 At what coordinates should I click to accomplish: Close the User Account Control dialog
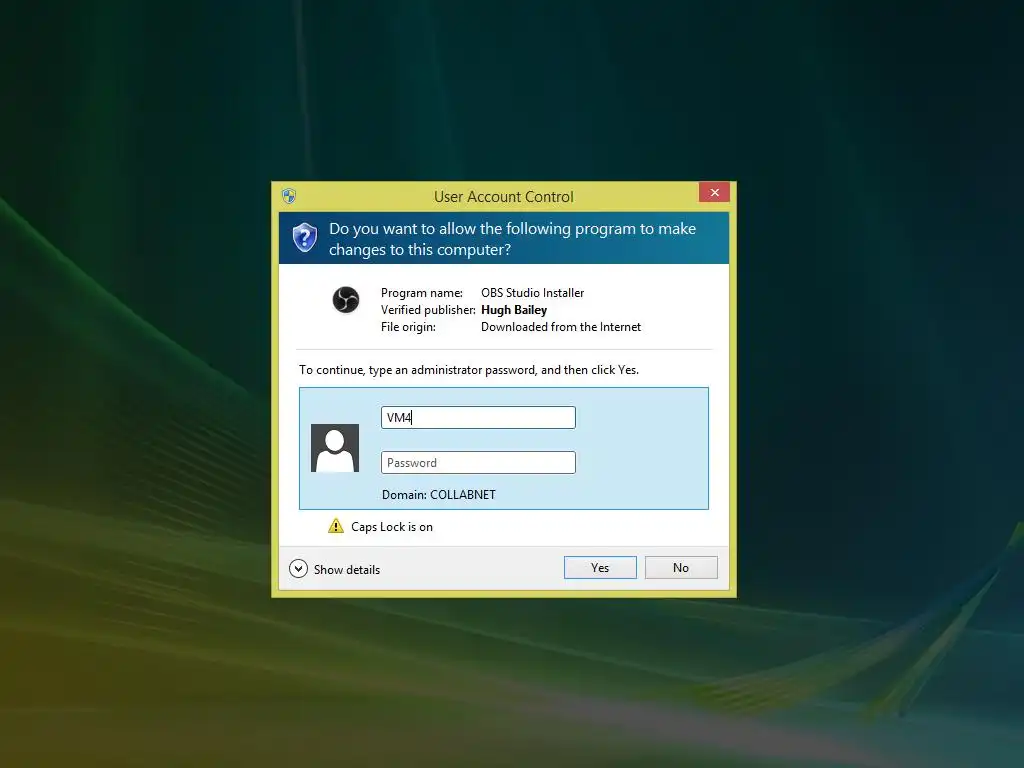click(x=714, y=193)
